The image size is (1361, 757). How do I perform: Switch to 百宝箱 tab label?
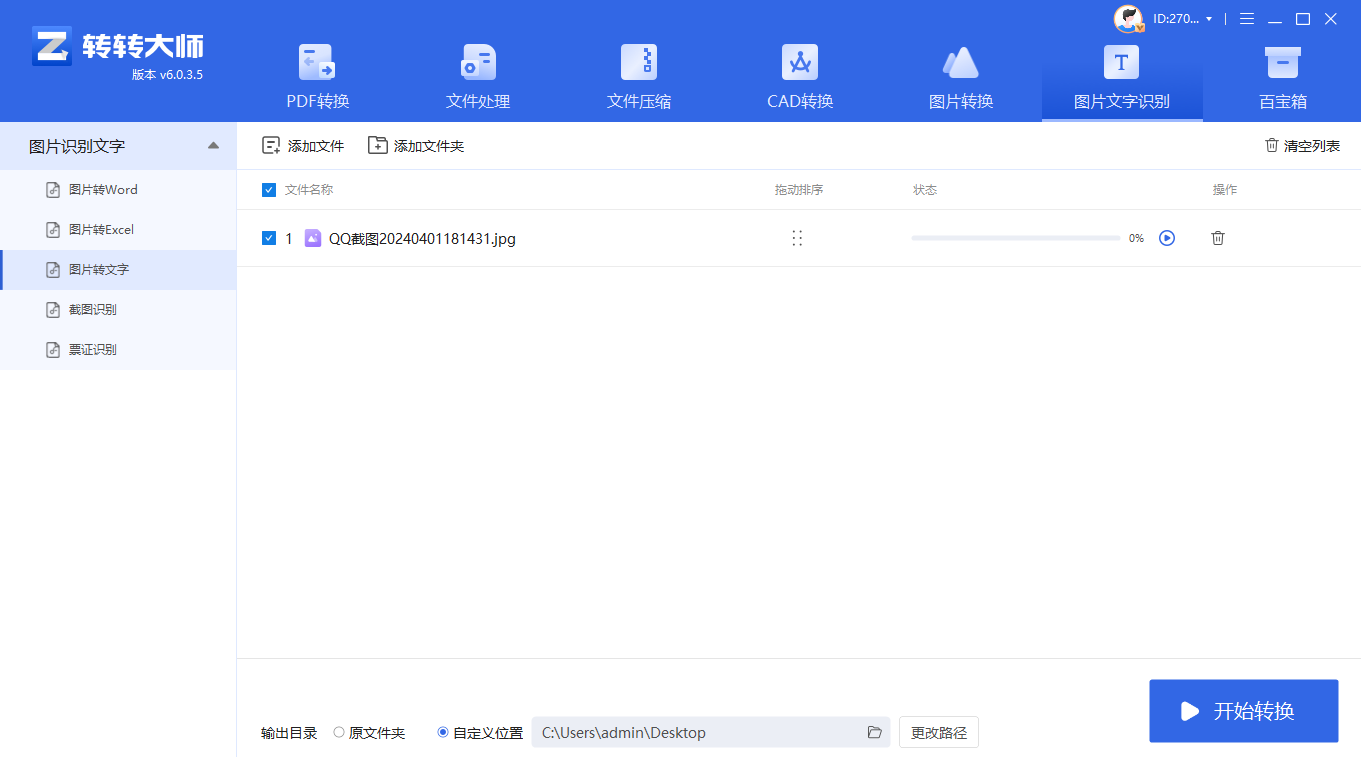click(x=1283, y=101)
